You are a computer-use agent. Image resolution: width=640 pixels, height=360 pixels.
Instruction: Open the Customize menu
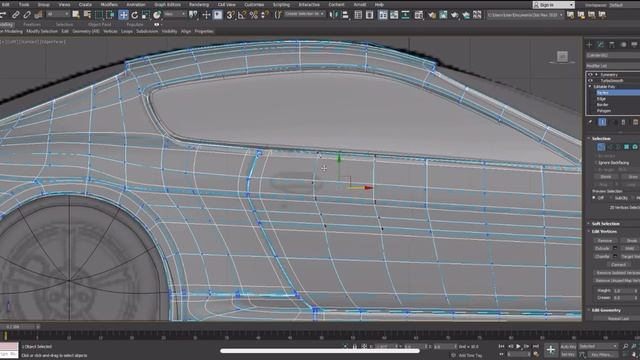click(254, 4)
